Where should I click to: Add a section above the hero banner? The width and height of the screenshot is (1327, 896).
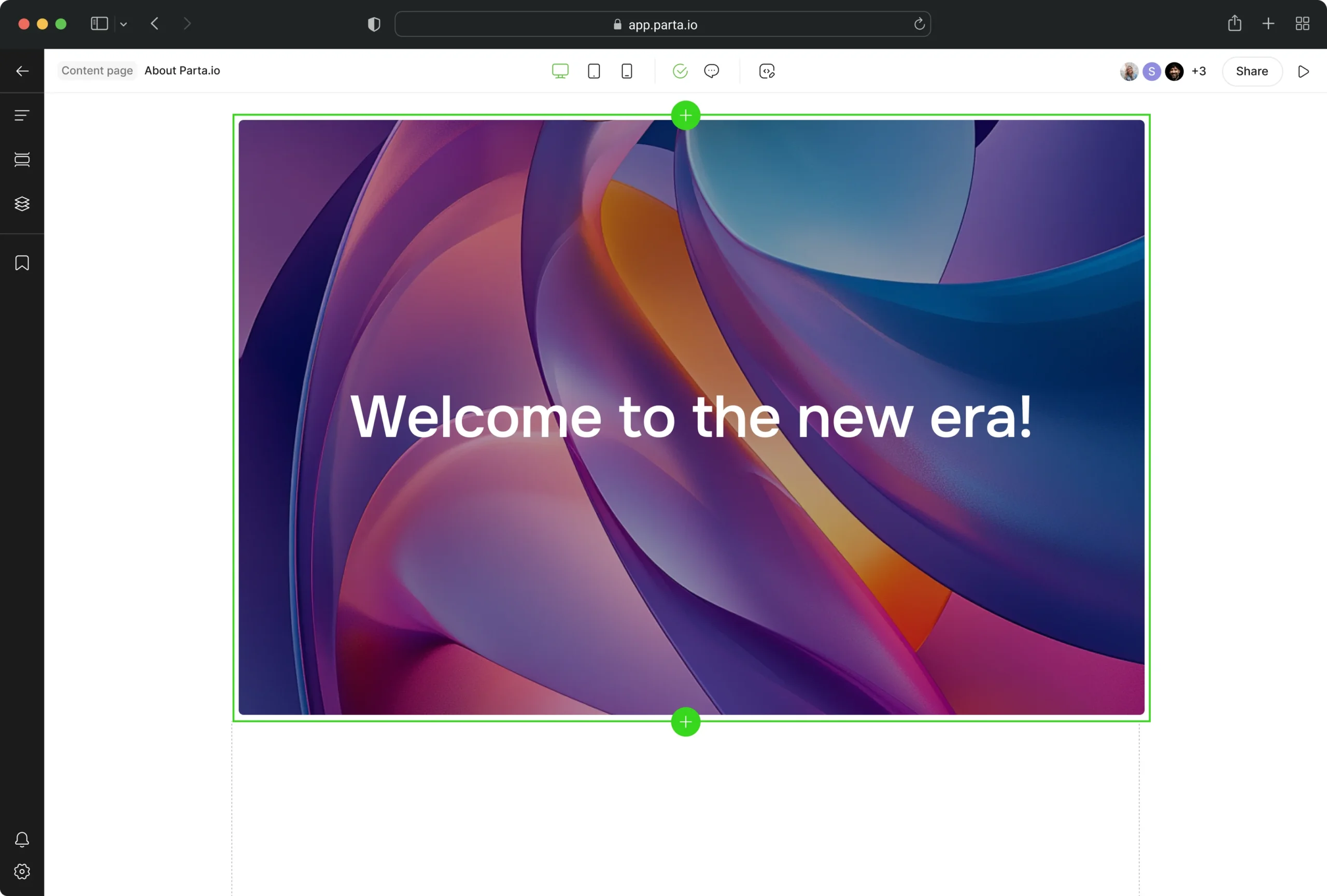(x=685, y=115)
